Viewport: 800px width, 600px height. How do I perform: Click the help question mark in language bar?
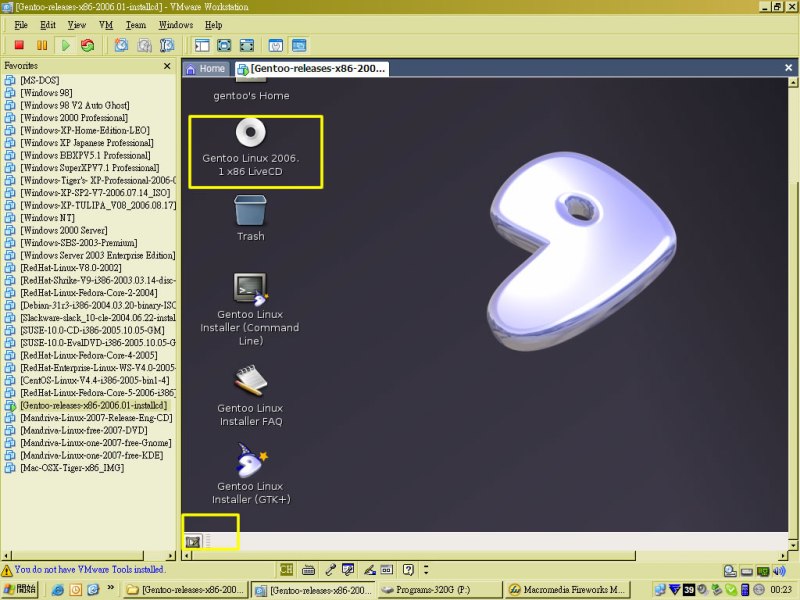coord(408,569)
